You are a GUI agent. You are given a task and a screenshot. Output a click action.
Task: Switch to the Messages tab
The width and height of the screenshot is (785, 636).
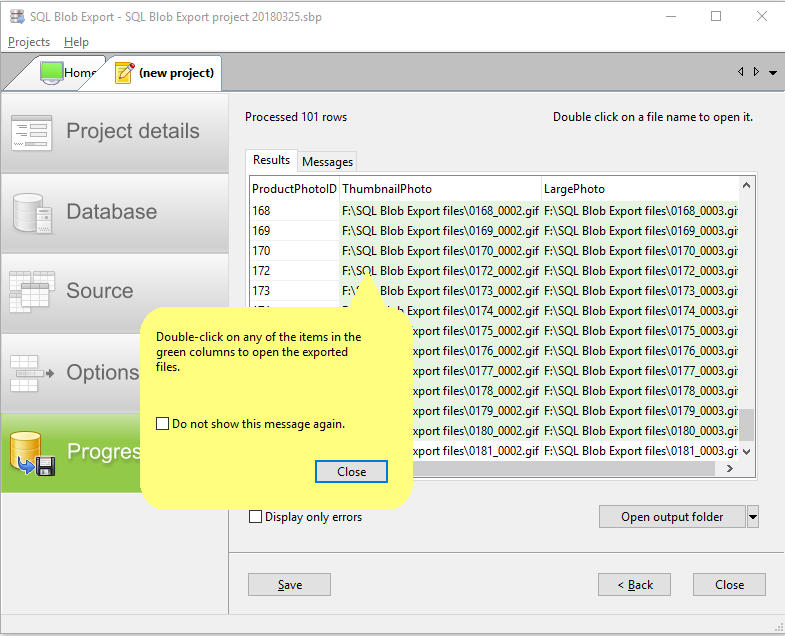327,162
